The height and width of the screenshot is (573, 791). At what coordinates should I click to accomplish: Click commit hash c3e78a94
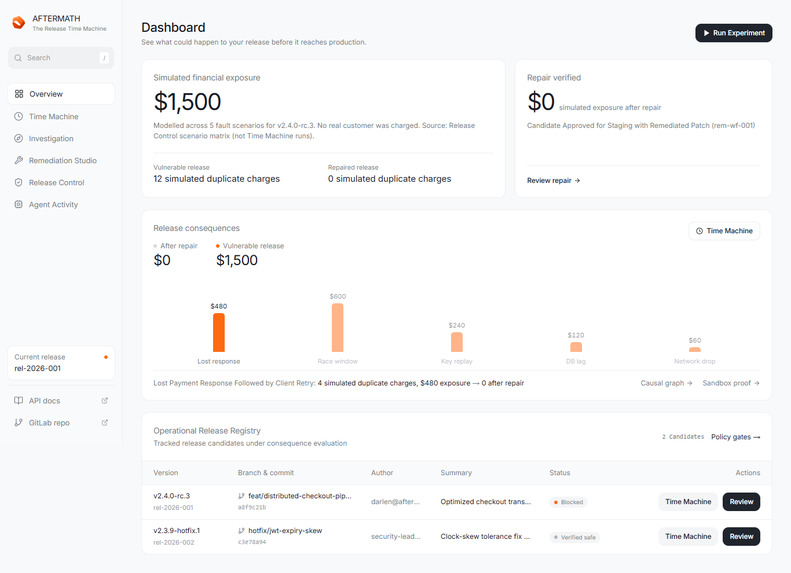tap(252, 542)
